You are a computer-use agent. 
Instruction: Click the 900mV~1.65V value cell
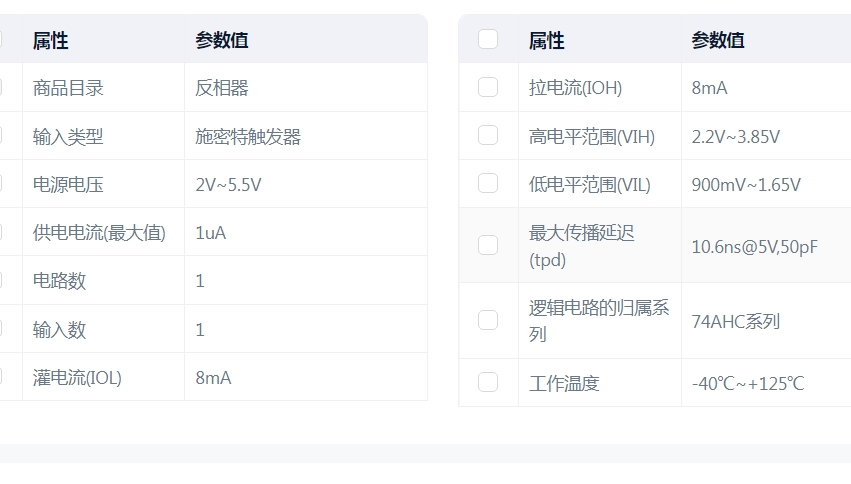click(x=746, y=185)
